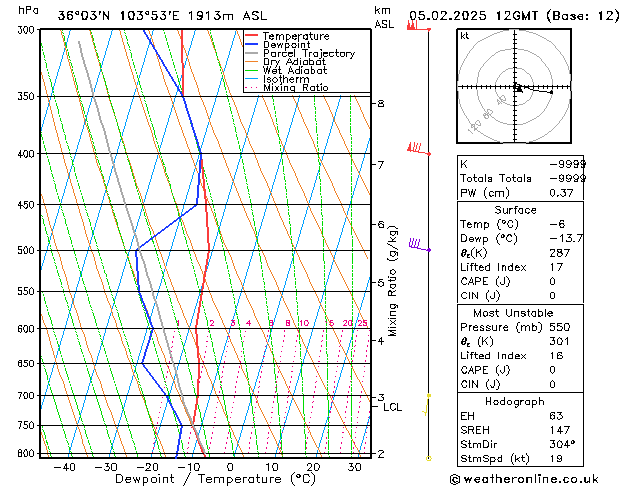Click the '8' km altitude axis label
629x486 pixels.
[x=381, y=103]
